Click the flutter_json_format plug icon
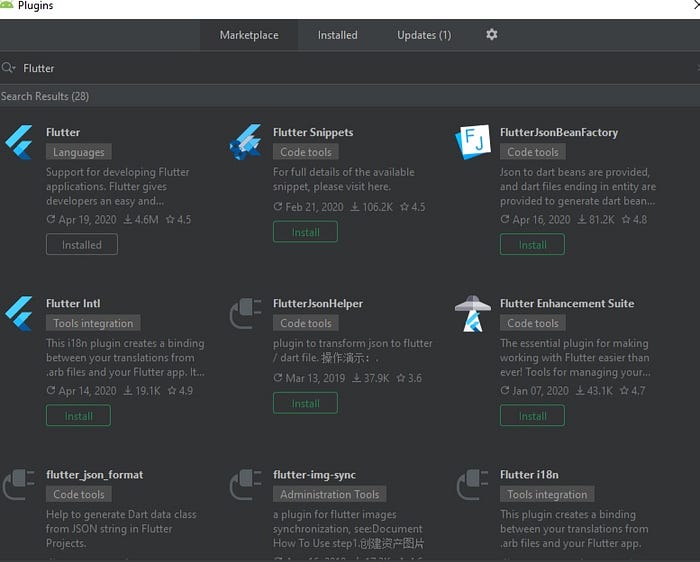 click(19, 484)
